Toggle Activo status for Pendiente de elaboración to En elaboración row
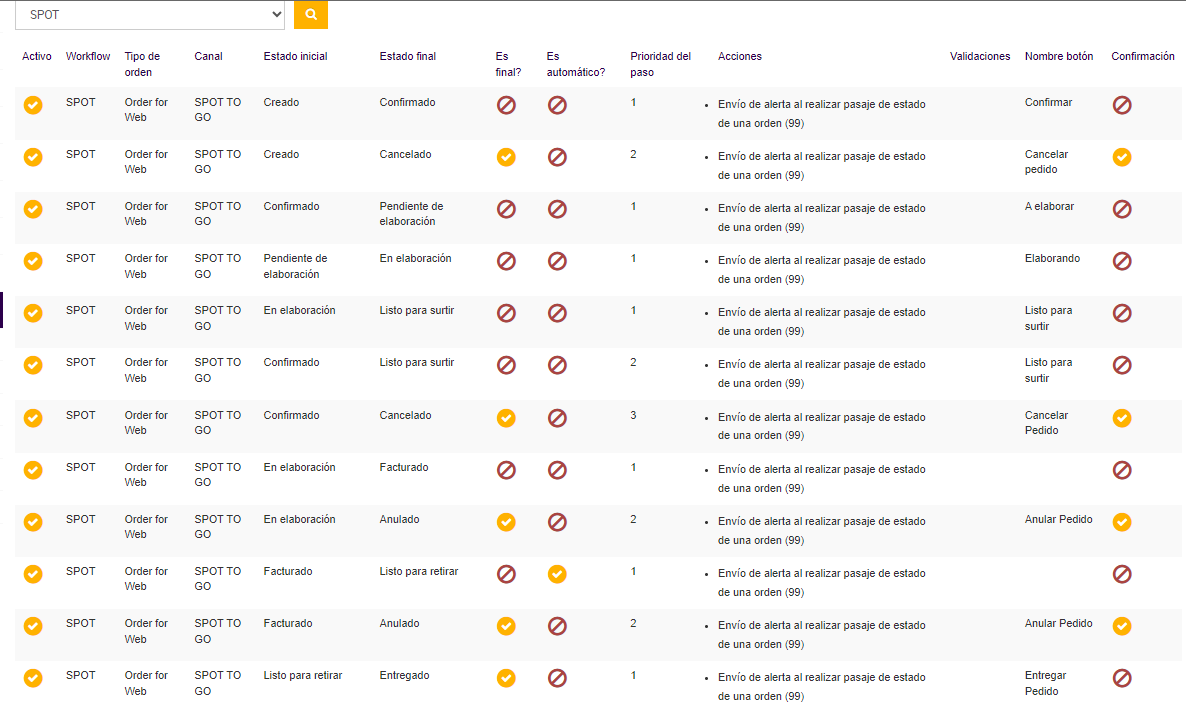The image size is (1186, 708). click(x=33, y=261)
